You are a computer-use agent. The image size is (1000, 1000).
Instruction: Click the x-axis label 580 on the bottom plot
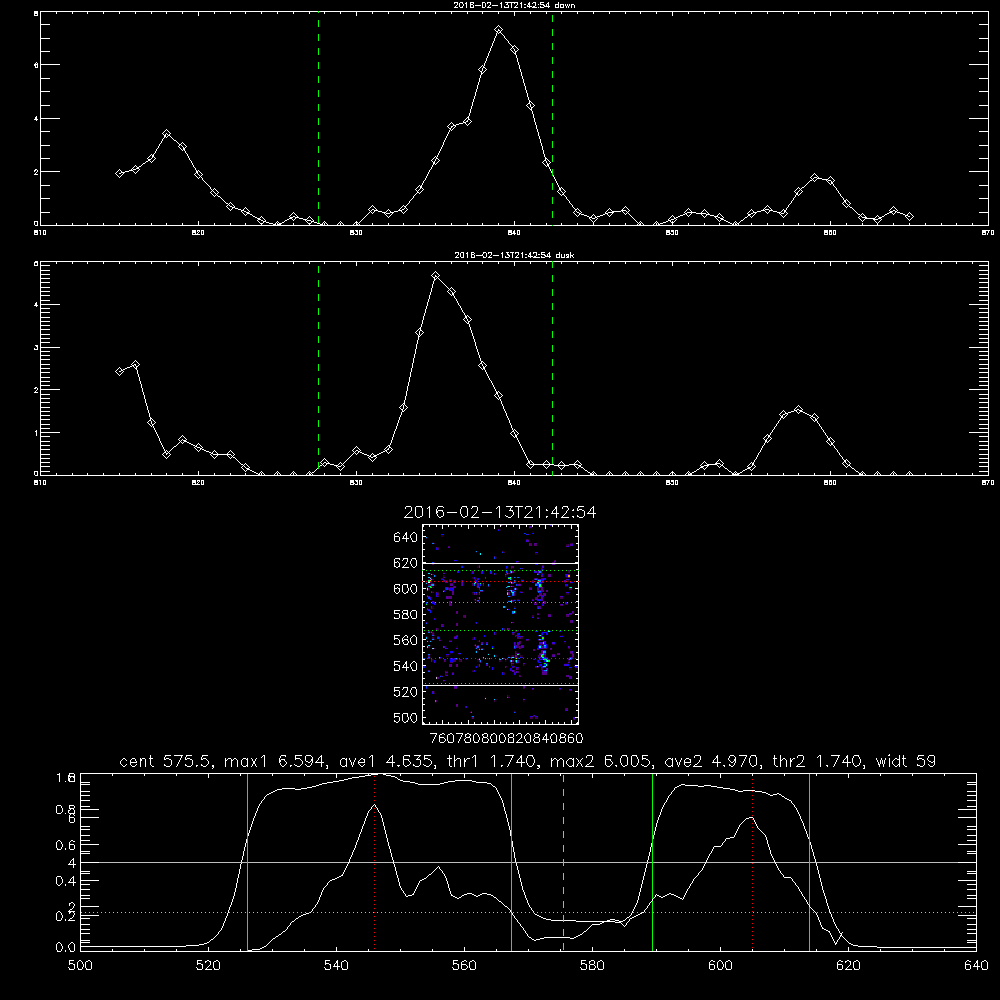coord(592,966)
